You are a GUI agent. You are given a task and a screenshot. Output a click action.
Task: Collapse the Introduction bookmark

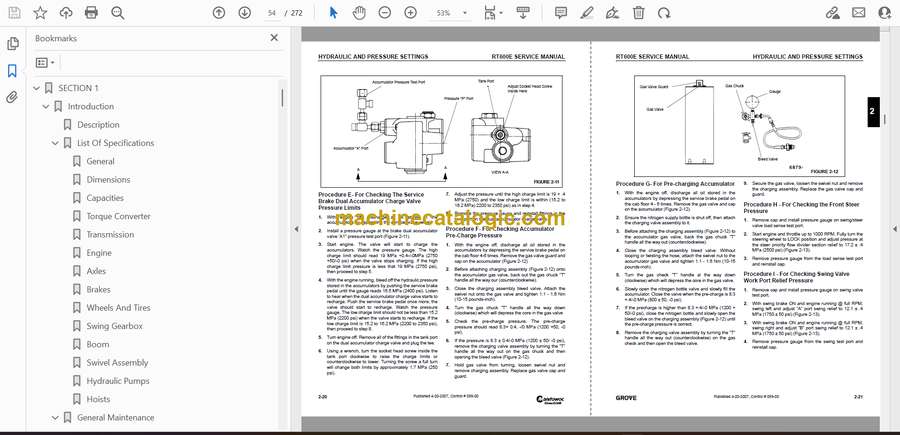(46, 106)
